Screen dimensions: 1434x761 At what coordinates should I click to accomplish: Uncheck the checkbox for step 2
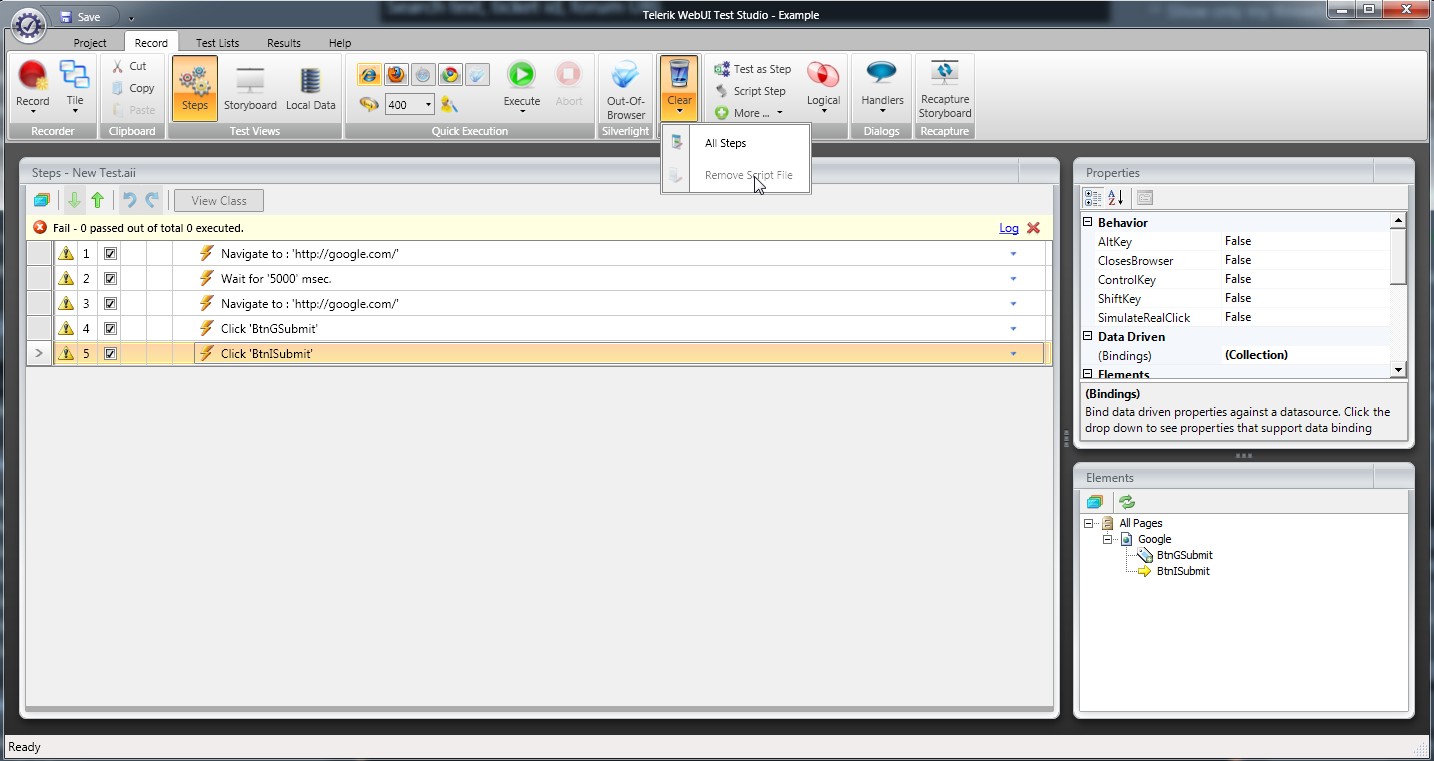click(111, 279)
